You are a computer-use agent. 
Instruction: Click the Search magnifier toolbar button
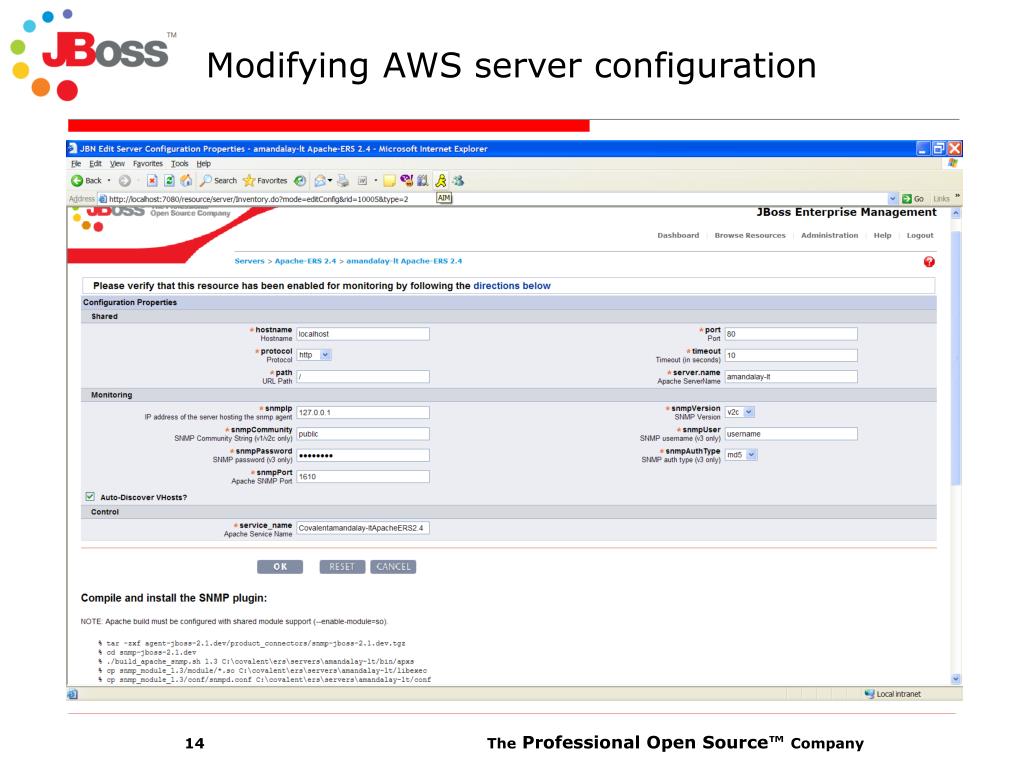[x=219, y=181]
